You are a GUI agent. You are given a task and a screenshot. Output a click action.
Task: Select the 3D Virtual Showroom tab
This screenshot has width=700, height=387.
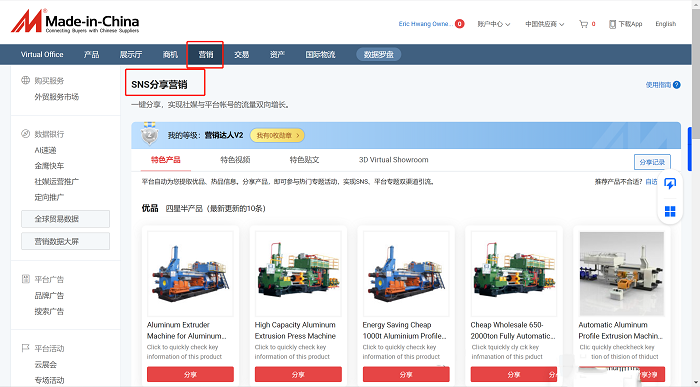pos(393,160)
